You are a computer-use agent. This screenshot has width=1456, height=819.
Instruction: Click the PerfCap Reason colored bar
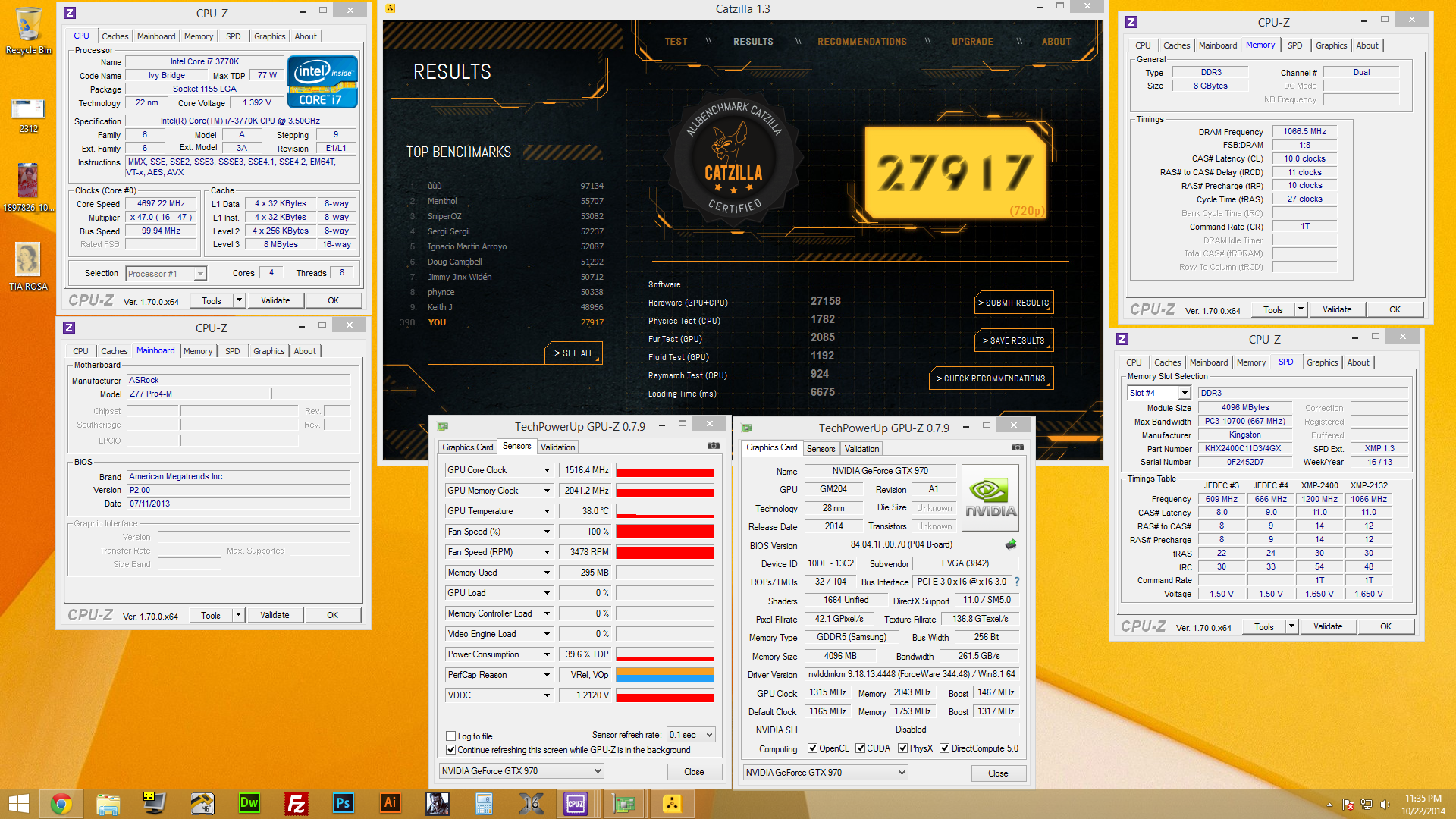point(664,675)
